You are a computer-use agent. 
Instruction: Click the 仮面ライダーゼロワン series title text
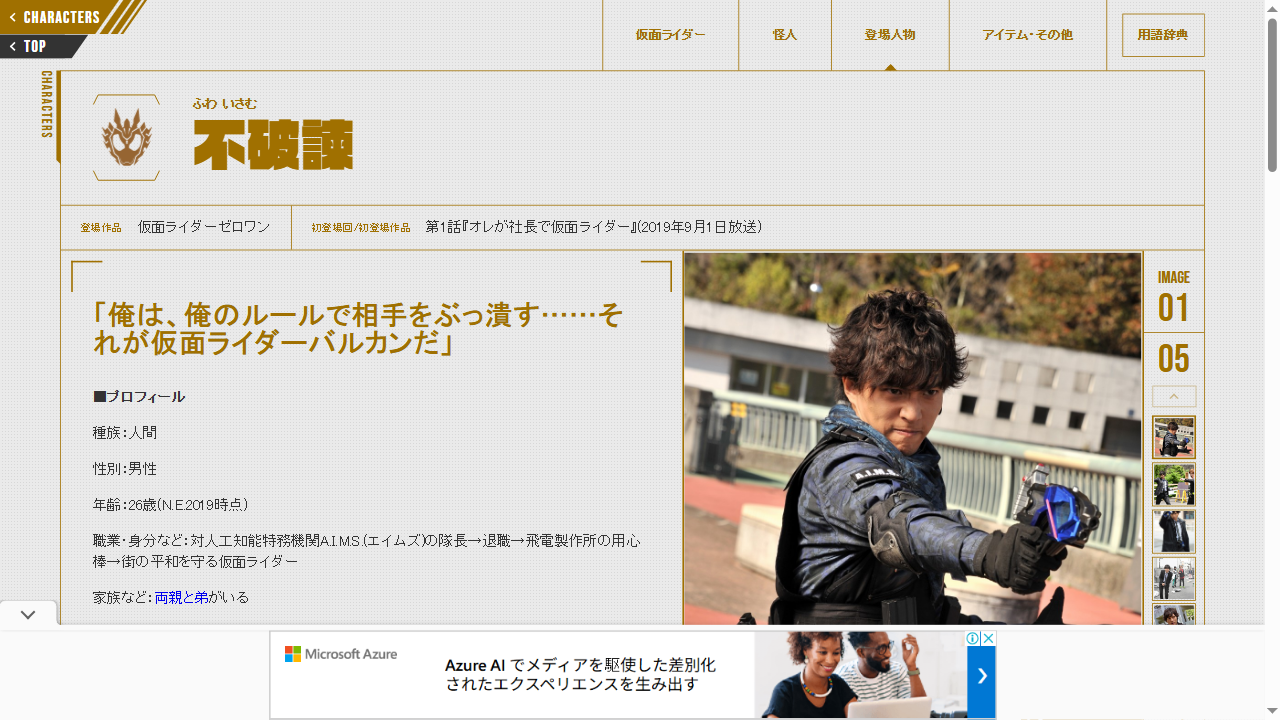coord(204,227)
